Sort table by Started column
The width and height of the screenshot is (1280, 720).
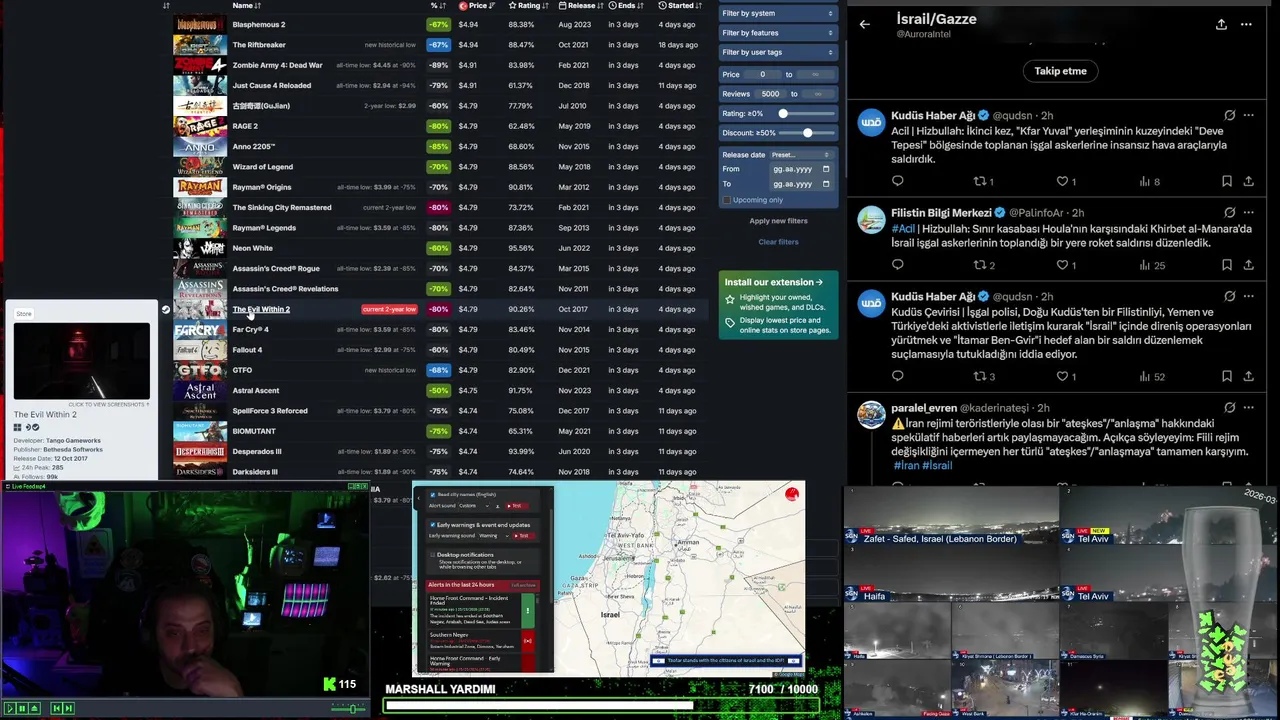pyautogui.click(x=679, y=5)
